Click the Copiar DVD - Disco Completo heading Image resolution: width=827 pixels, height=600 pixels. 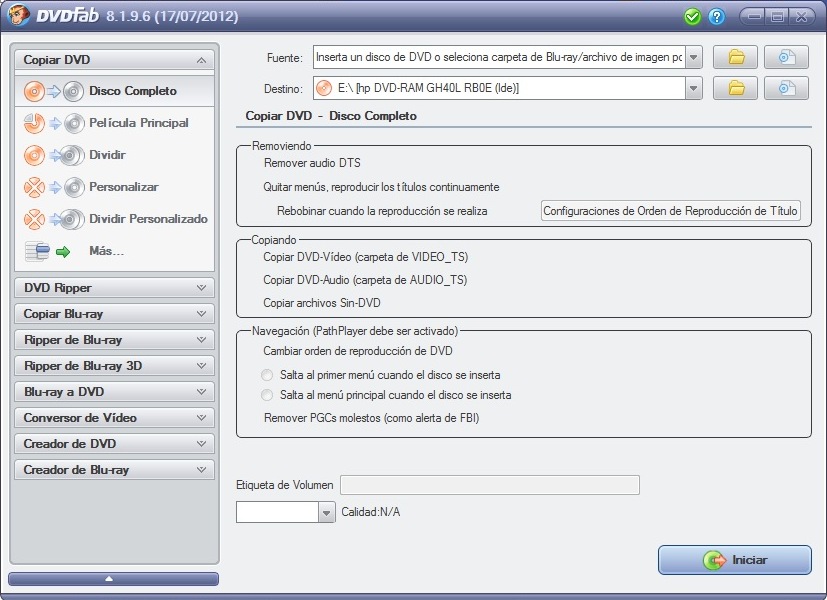(x=331, y=116)
